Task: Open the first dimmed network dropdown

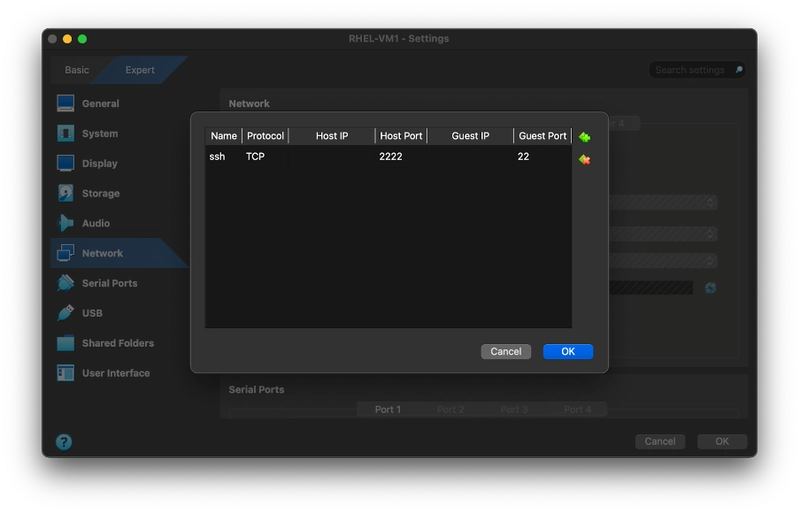Action: coord(663,203)
